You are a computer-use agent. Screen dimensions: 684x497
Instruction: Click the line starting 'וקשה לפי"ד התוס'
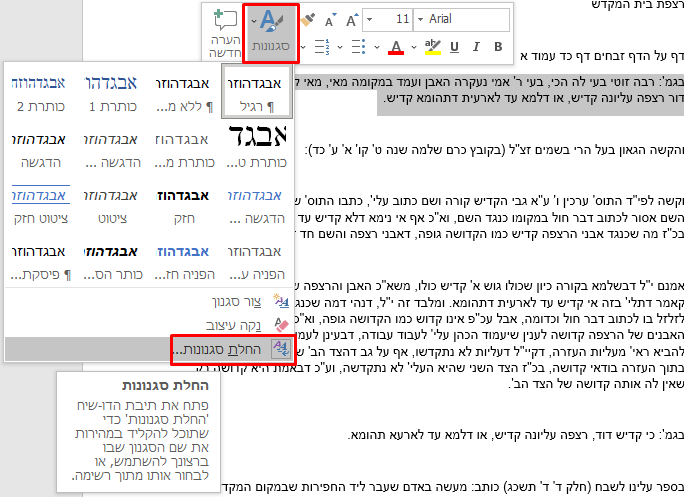(489, 201)
